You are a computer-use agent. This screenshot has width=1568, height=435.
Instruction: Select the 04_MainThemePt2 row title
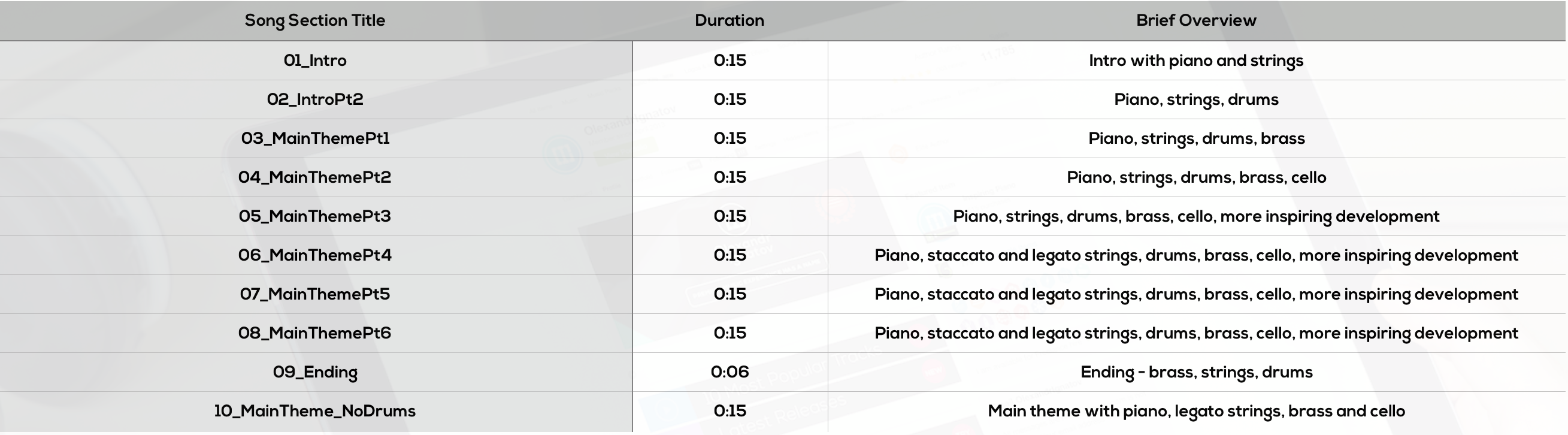point(314,177)
